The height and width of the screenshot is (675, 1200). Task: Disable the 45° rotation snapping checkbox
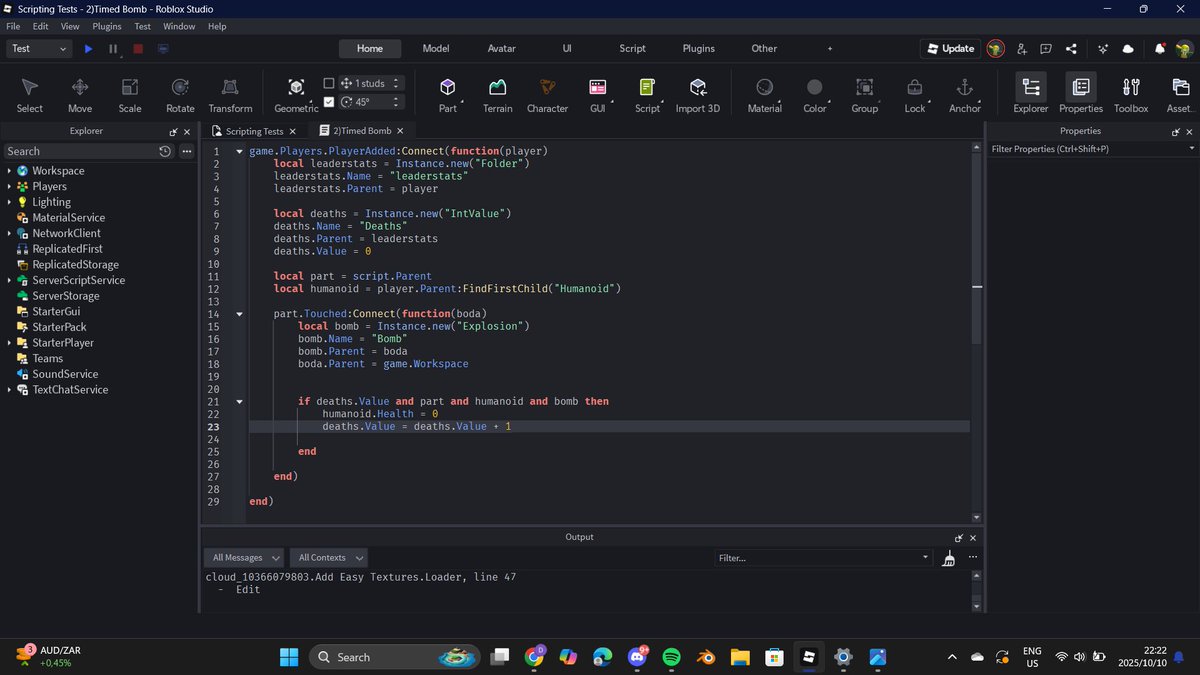tap(329, 102)
